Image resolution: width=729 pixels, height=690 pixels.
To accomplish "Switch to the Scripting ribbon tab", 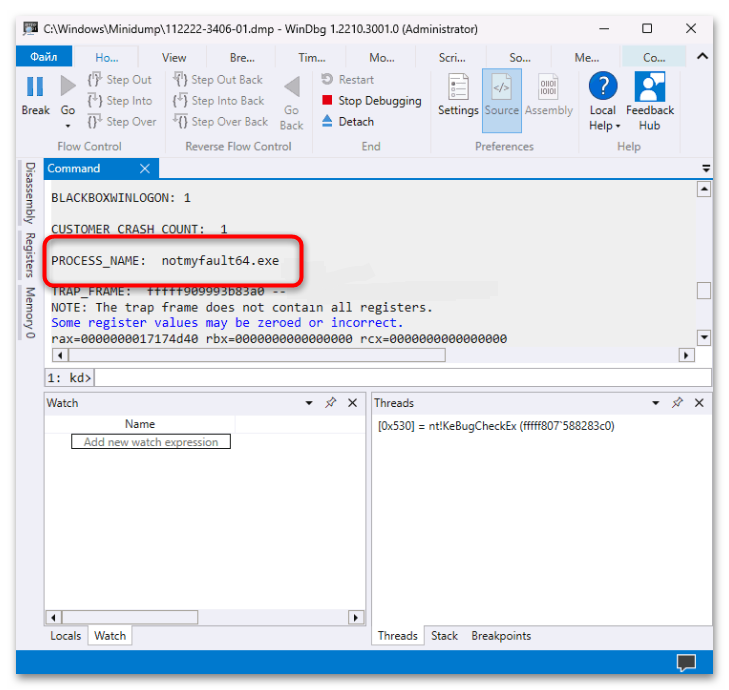I will pos(452,58).
